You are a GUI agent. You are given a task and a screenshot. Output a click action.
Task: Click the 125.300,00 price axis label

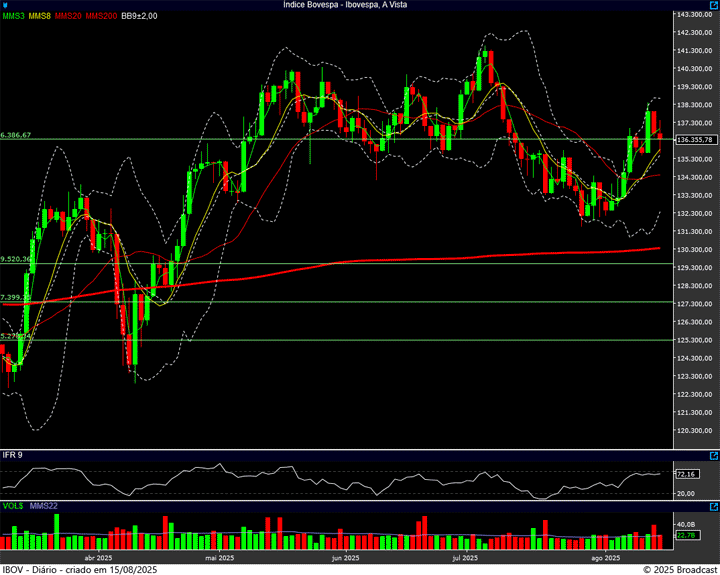[695, 340]
